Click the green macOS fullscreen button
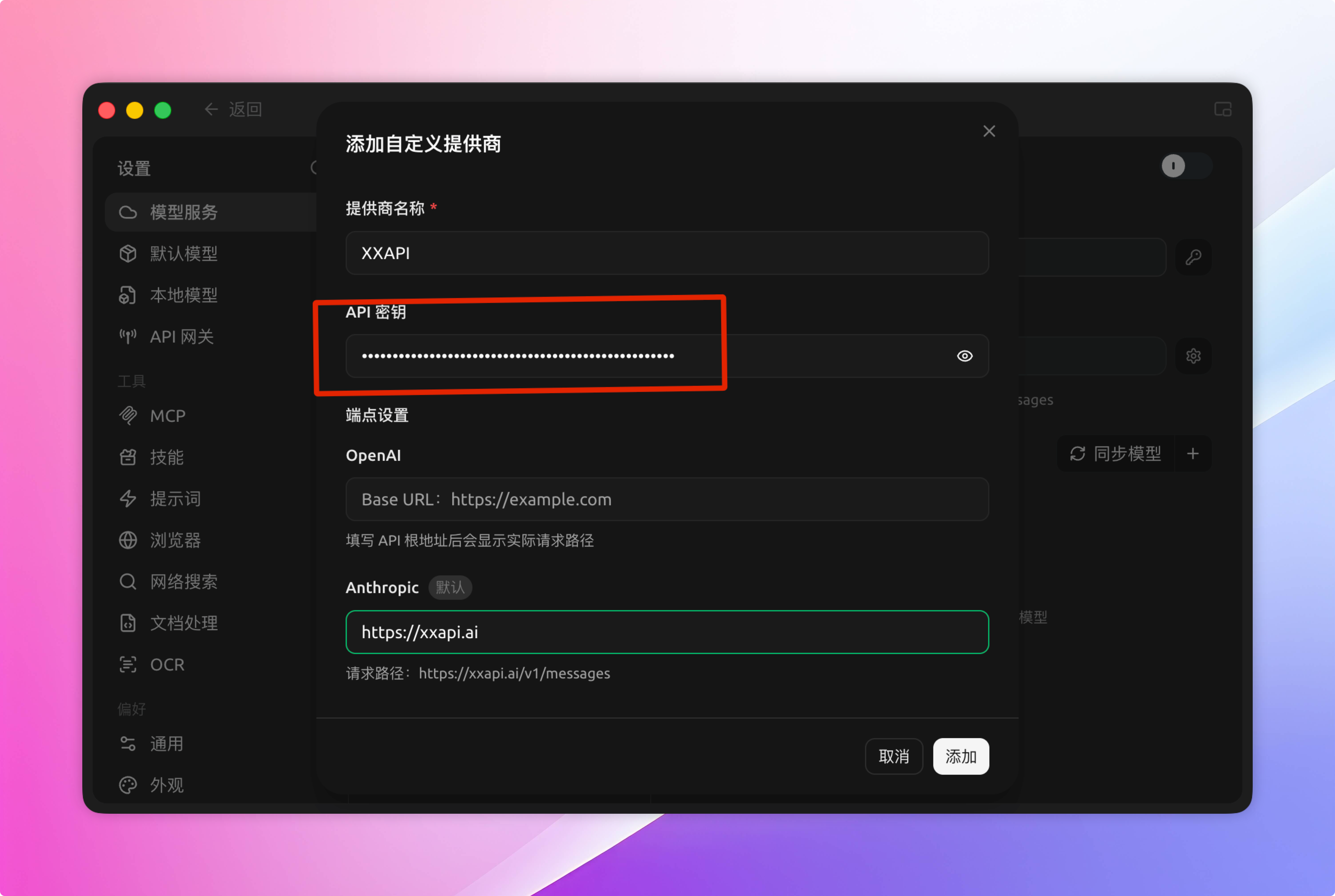Viewport: 1335px width, 896px height. click(163, 110)
